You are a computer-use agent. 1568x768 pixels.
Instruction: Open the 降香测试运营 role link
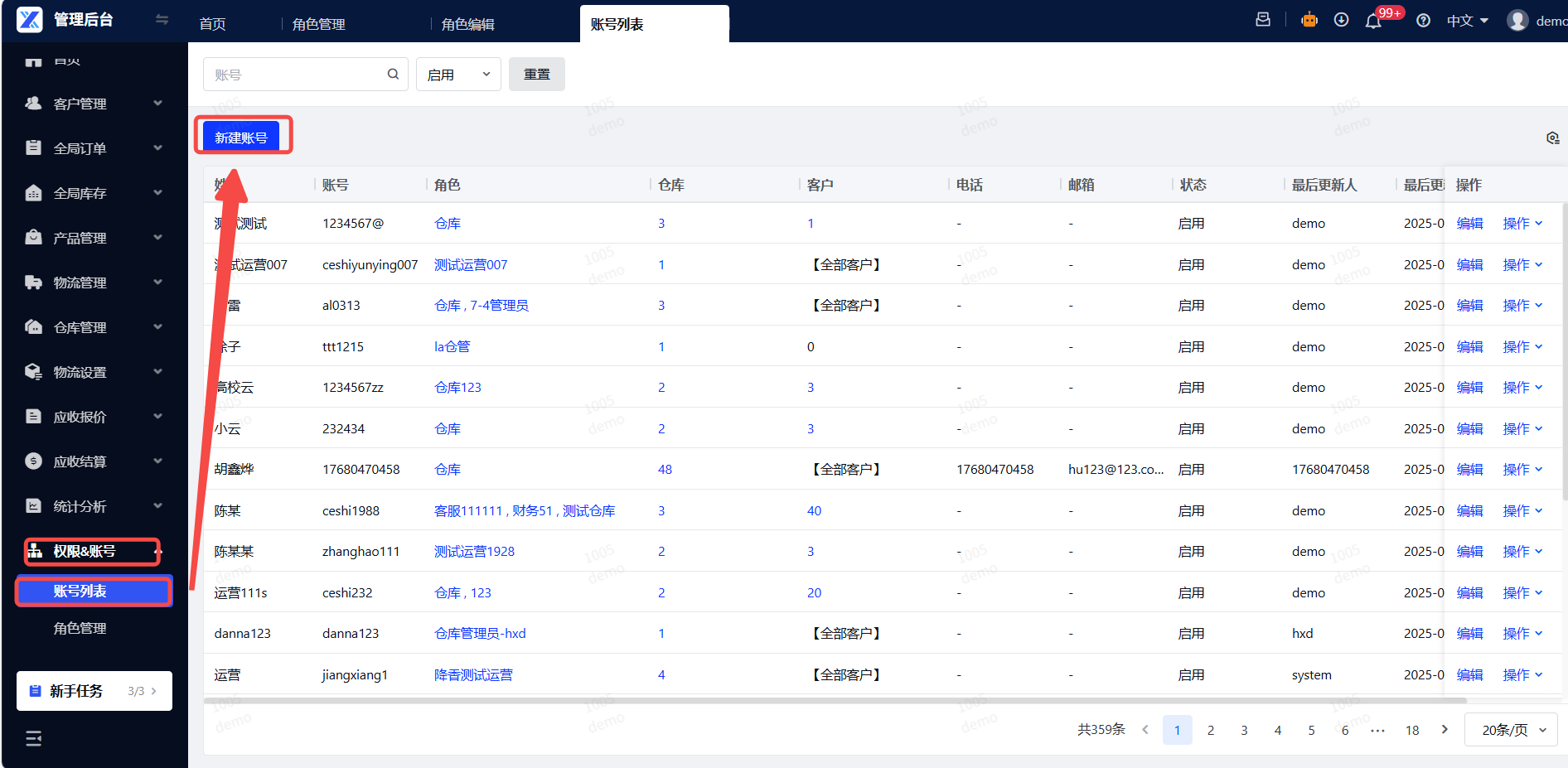[x=473, y=675]
